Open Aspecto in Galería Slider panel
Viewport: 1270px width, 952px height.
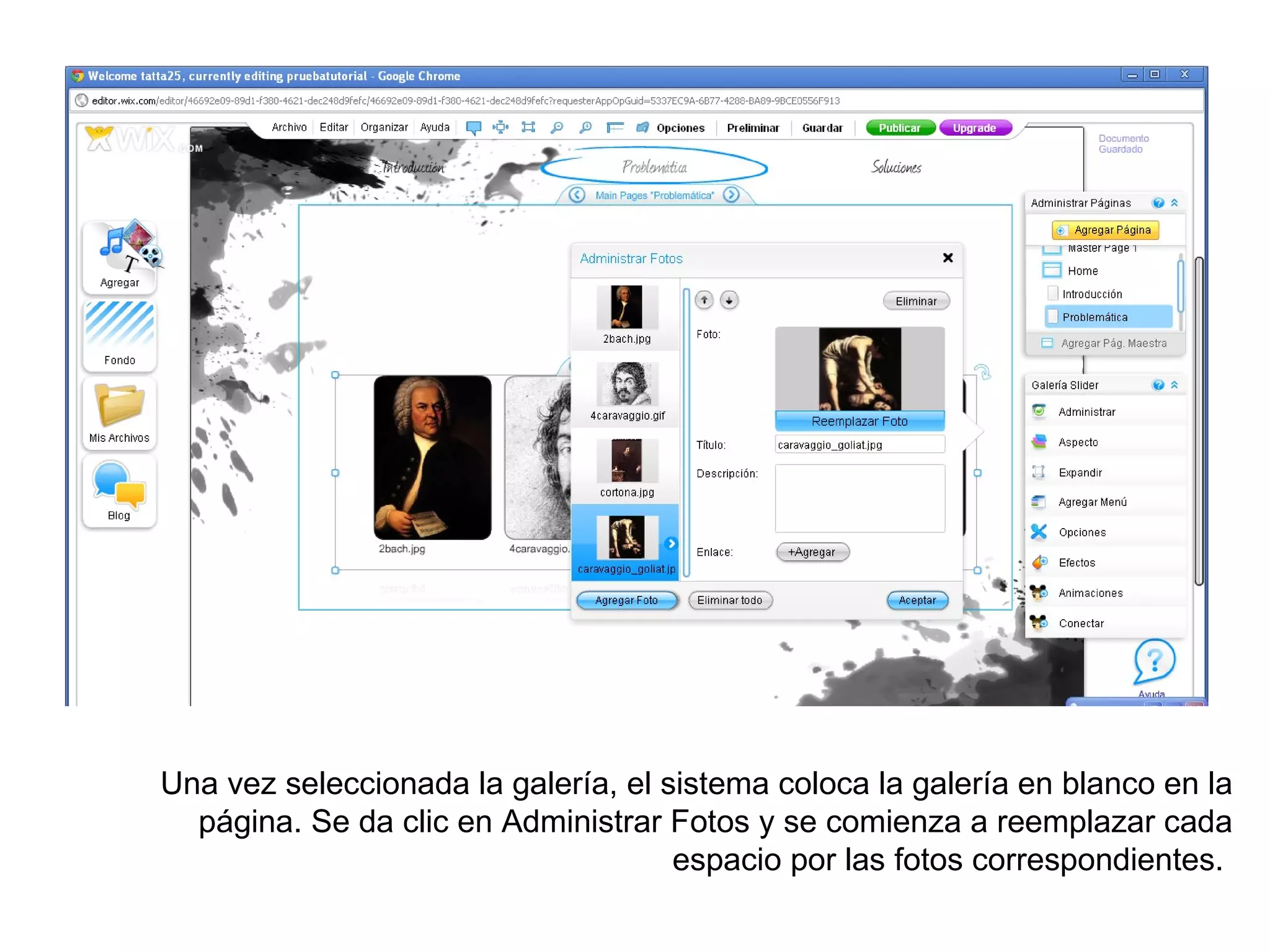click(x=1105, y=442)
